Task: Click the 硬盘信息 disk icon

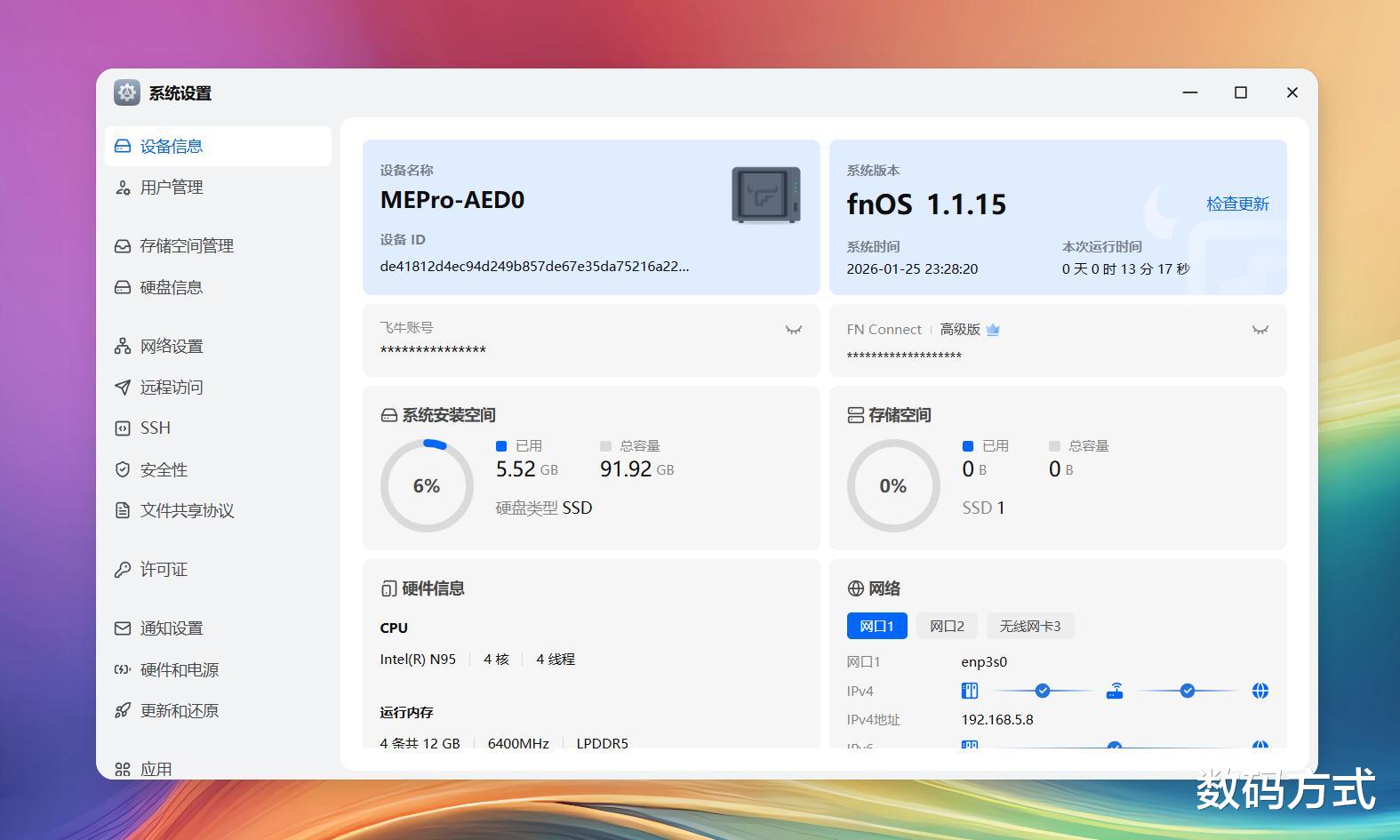Action: coord(123,287)
